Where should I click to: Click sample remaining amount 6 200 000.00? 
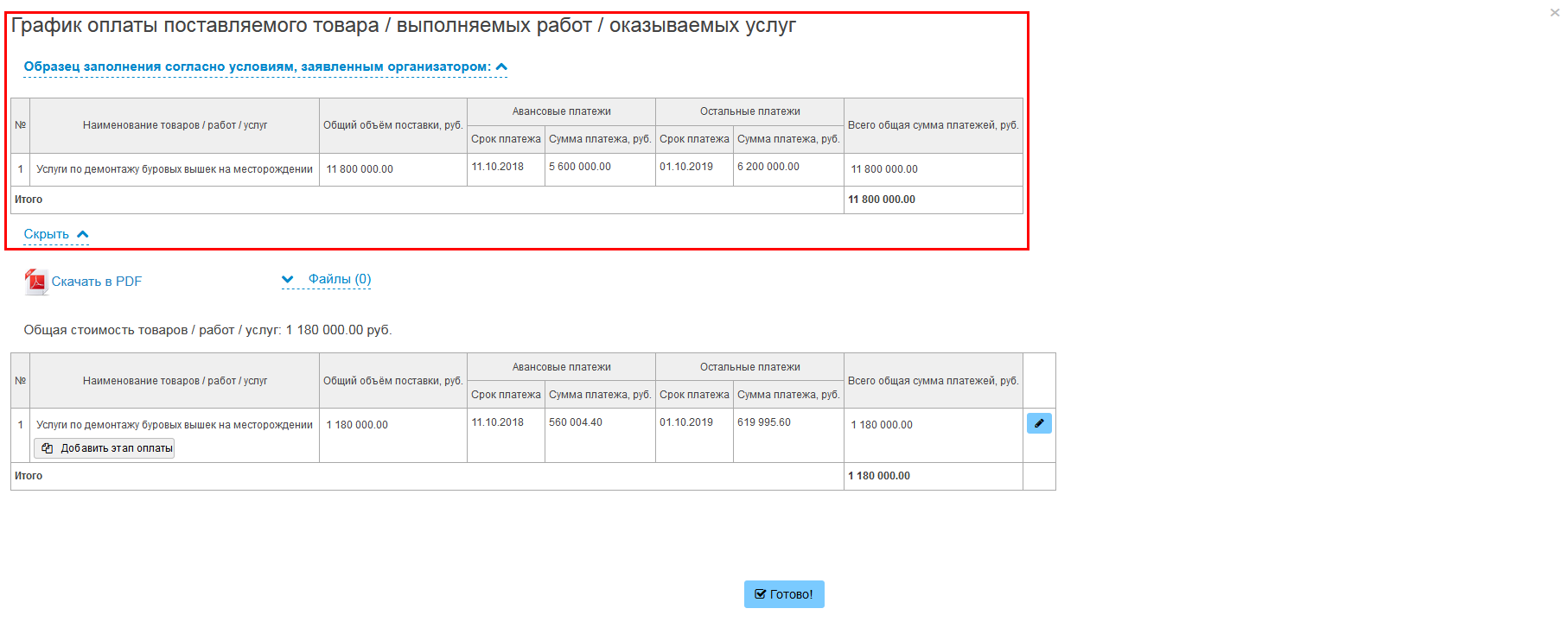click(768, 167)
